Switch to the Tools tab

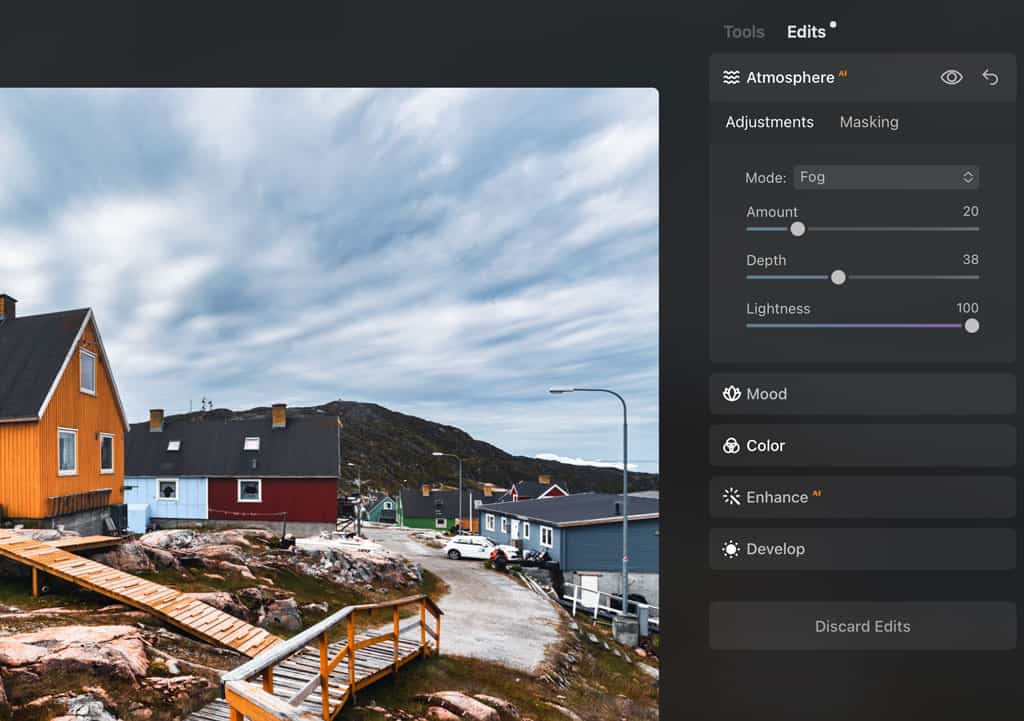[743, 32]
